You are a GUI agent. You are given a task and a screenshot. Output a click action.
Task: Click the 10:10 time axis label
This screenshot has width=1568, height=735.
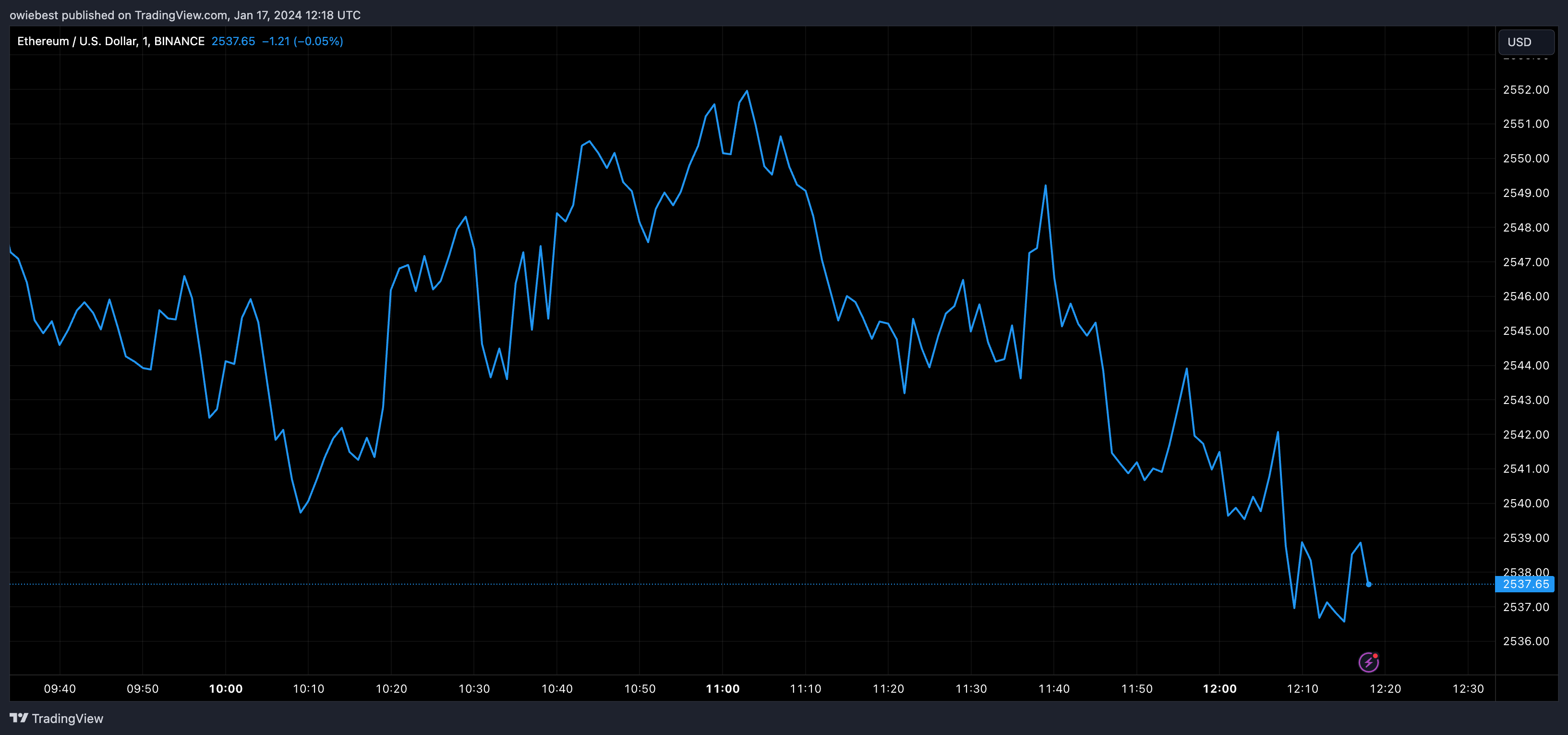pyautogui.click(x=309, y=689)
